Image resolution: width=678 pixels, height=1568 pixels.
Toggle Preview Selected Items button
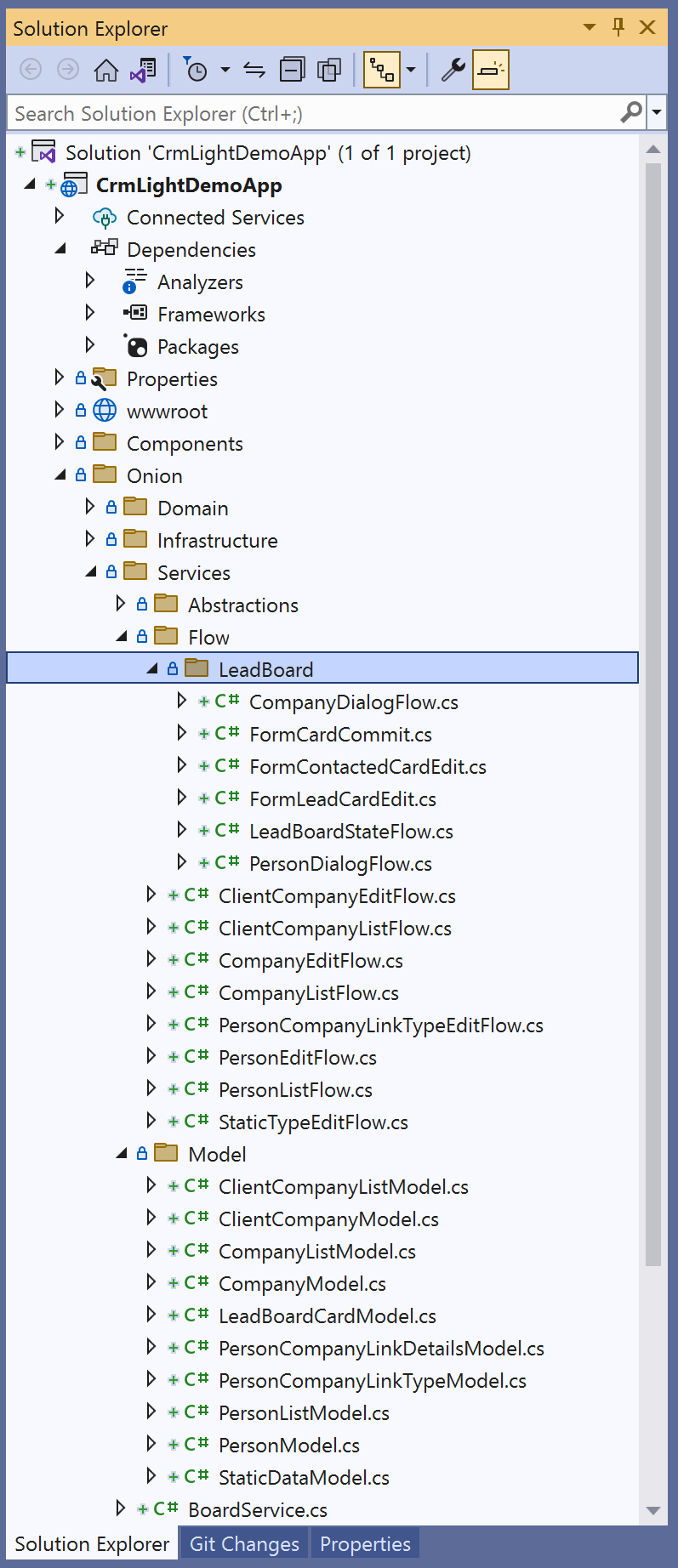click(491, 70)
